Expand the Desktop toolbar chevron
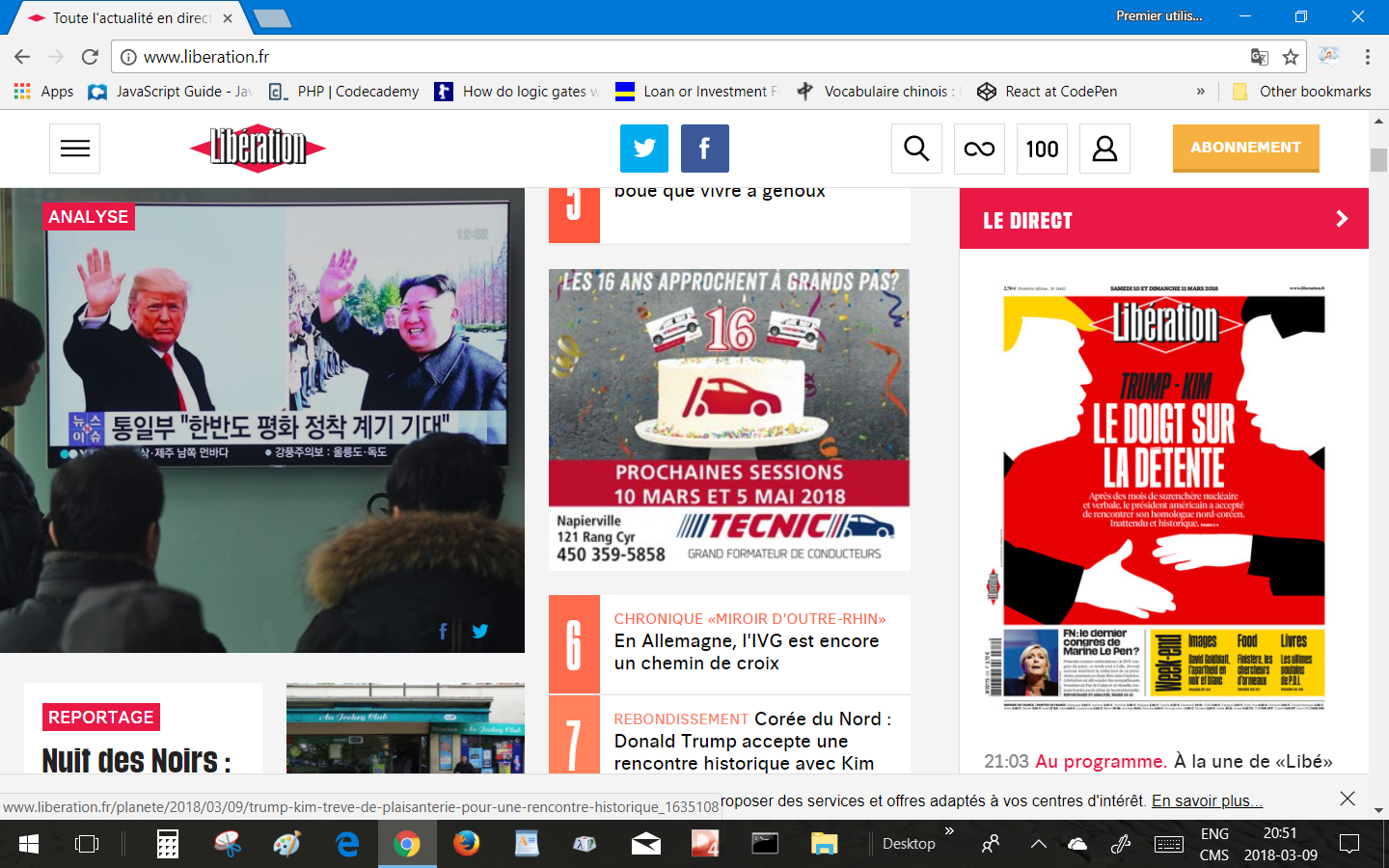Viewport: 1389px width, 868px height. click(x=949, y=830)
